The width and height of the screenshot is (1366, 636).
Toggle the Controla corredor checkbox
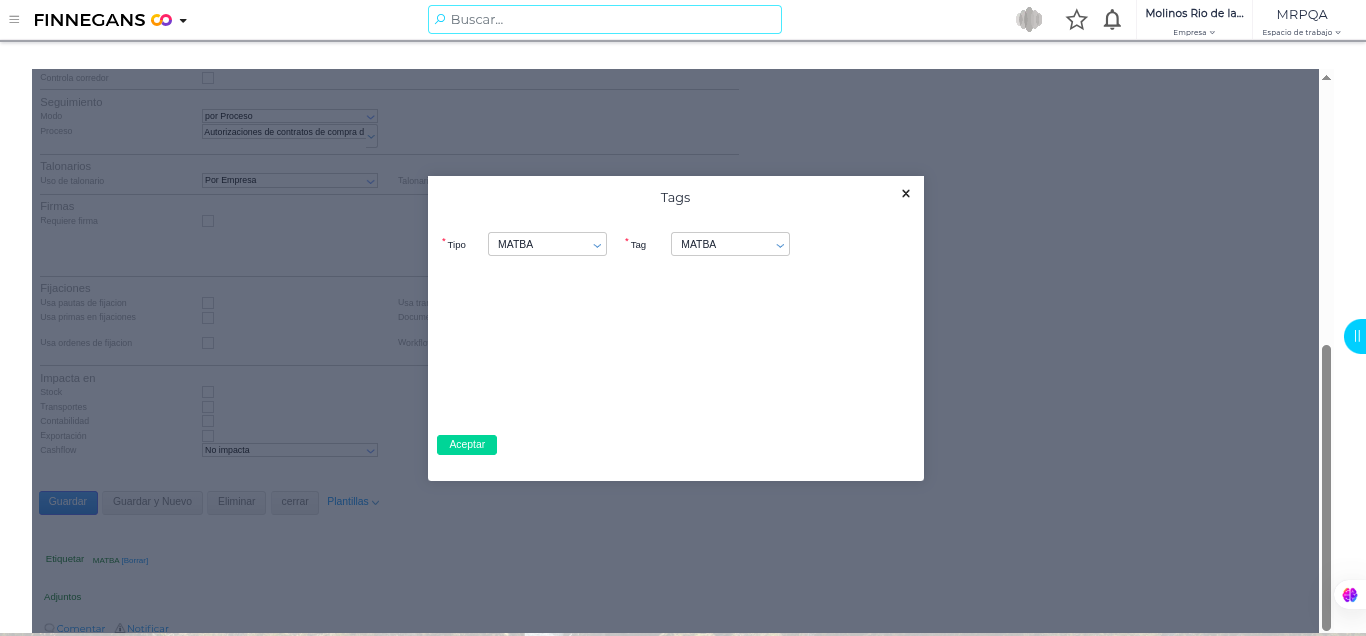[208, 78]
